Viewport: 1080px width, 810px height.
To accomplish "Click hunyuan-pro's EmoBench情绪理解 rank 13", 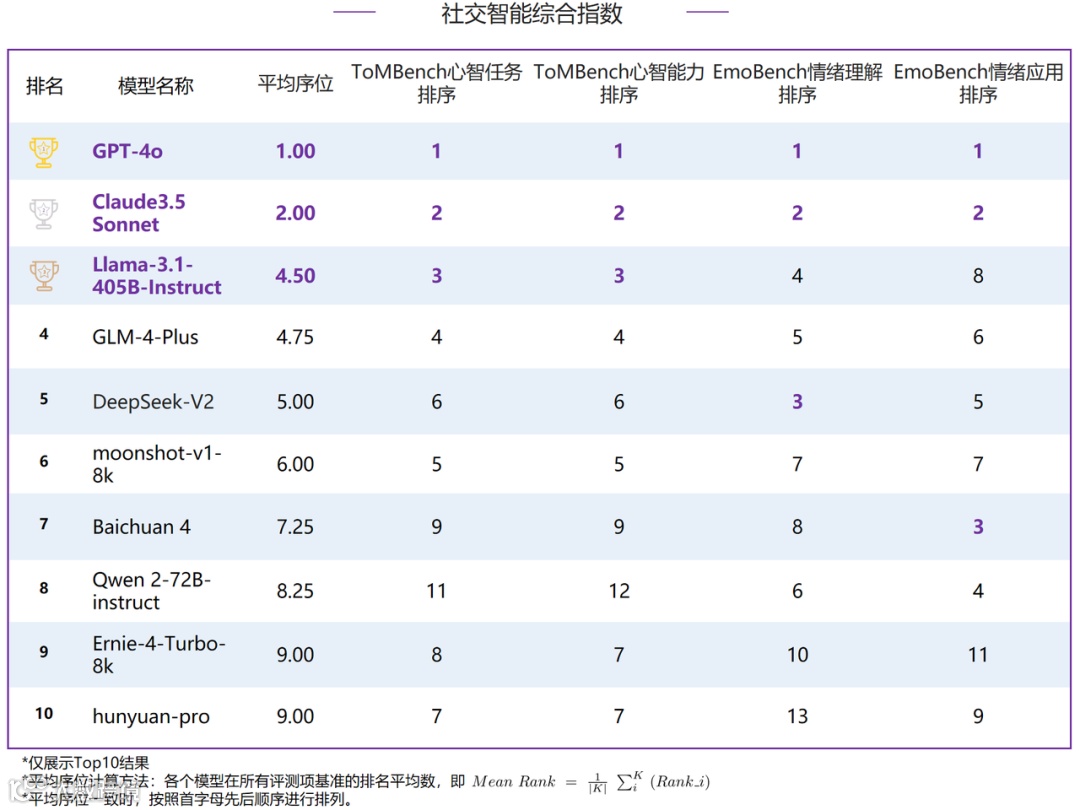I will point(798,716).
